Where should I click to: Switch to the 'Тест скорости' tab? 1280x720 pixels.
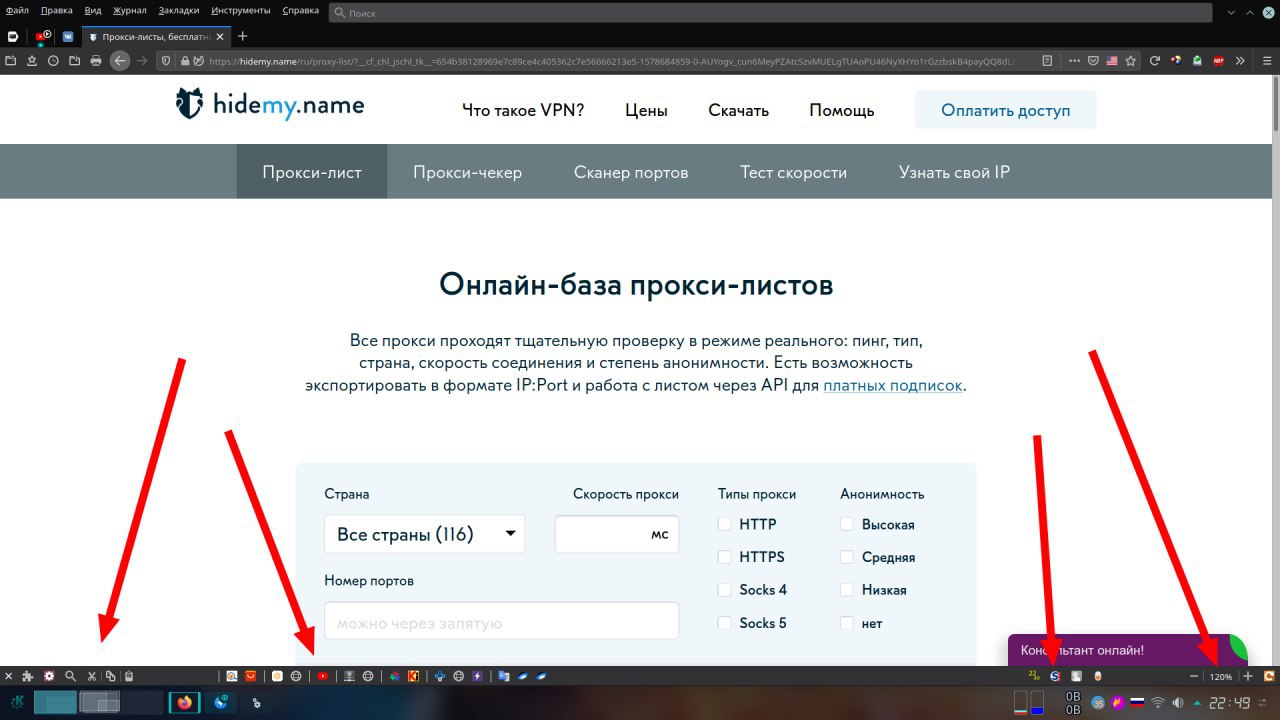[x=793, y=172]
